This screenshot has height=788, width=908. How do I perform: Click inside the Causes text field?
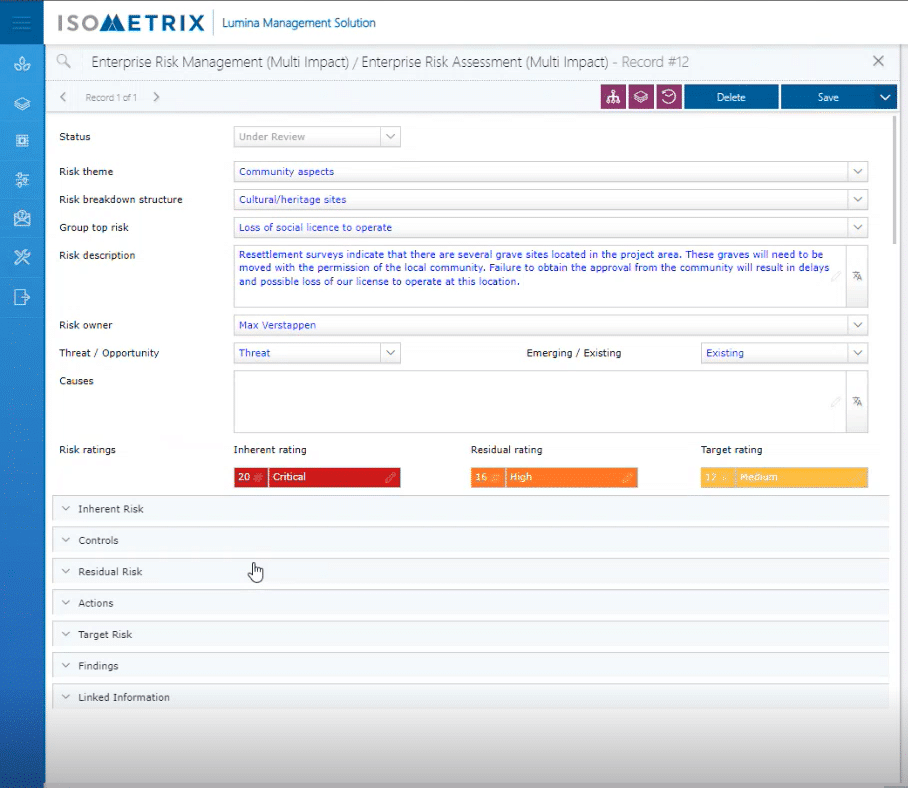[530, 401]
